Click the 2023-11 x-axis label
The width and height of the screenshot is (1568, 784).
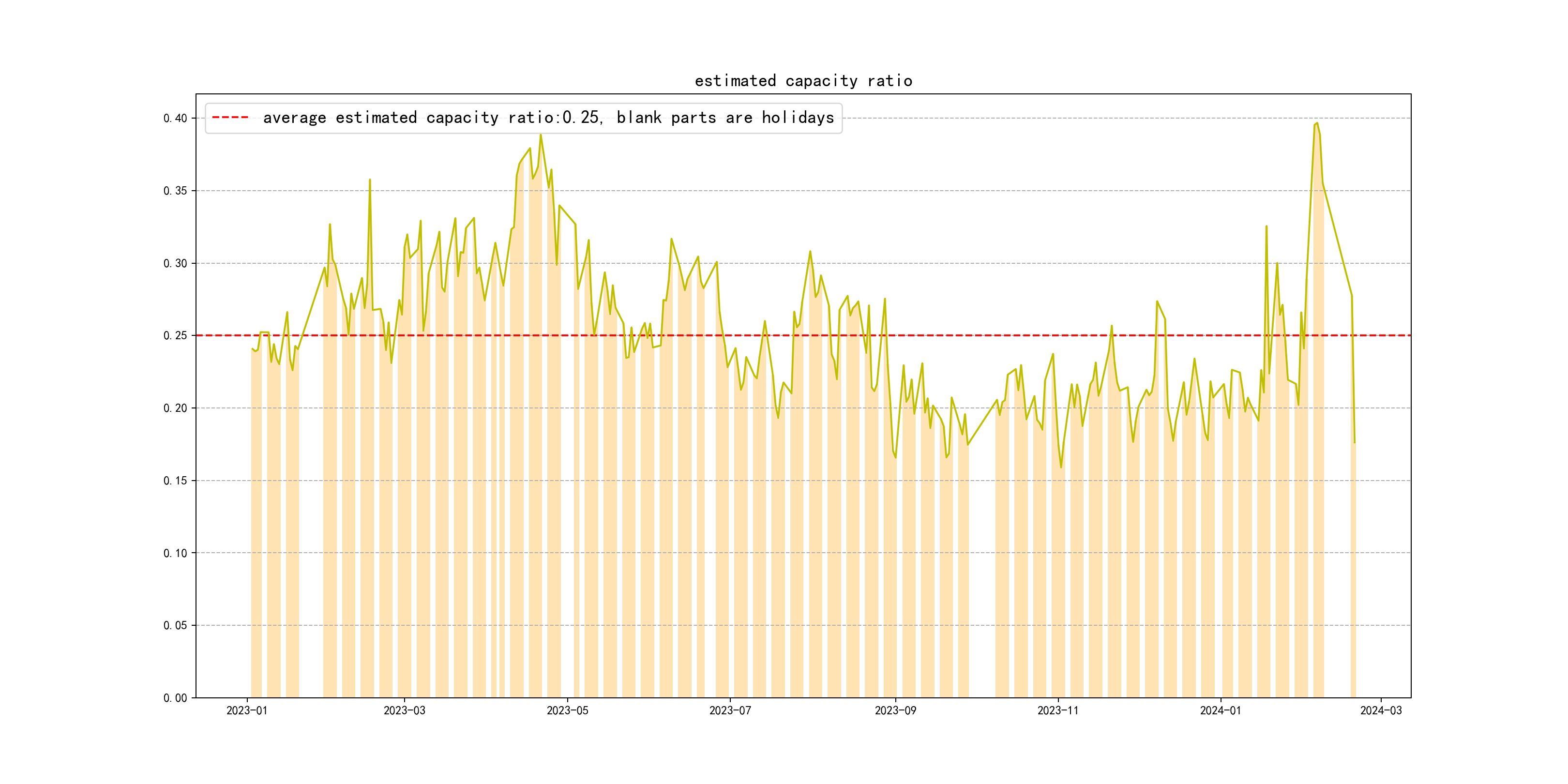tap(1057, 710)
